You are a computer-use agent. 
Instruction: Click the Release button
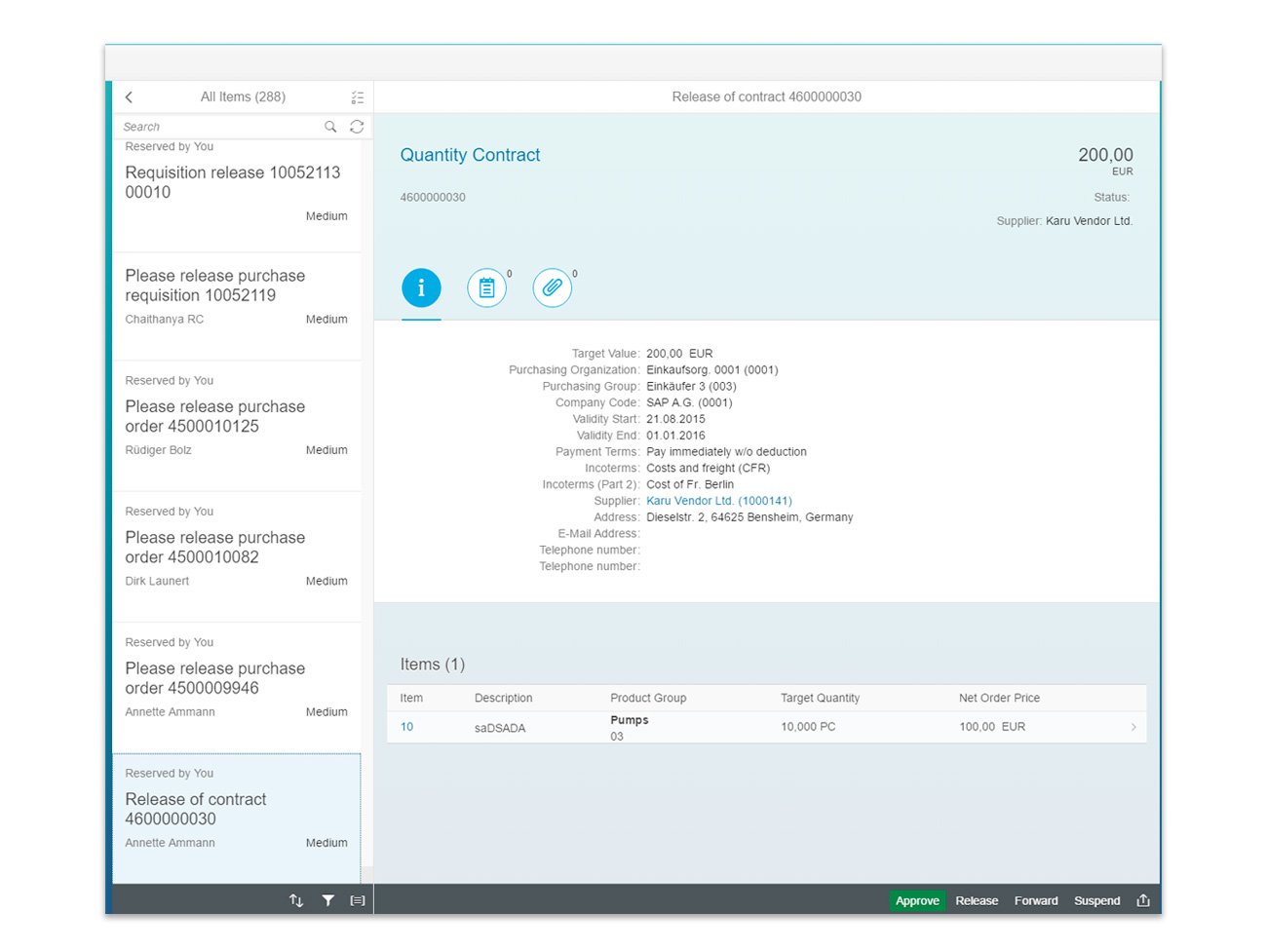click(x=977, y=900)
